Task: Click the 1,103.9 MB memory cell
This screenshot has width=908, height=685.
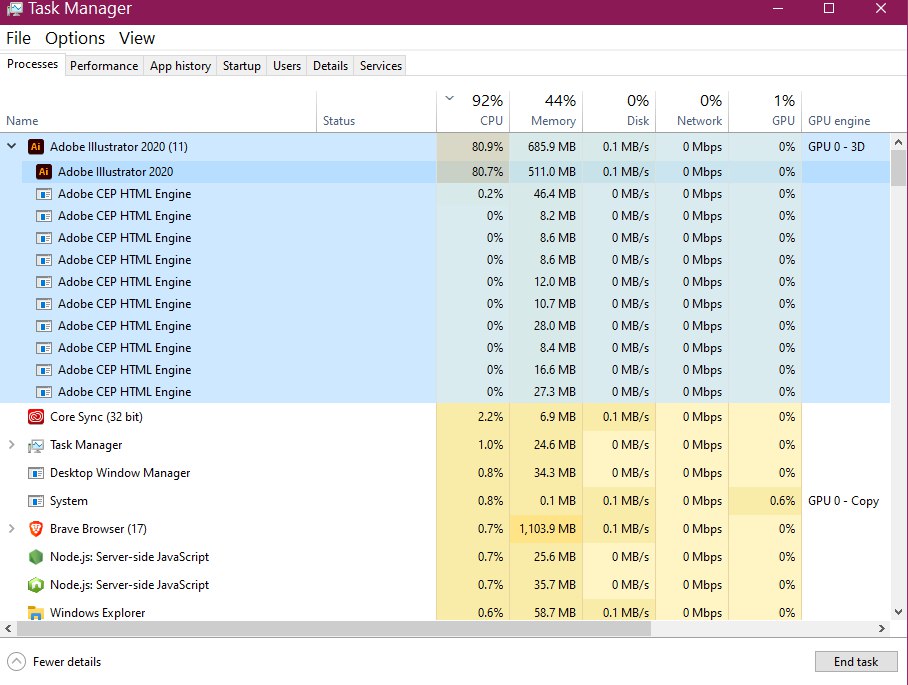Action: click(546, 529)
